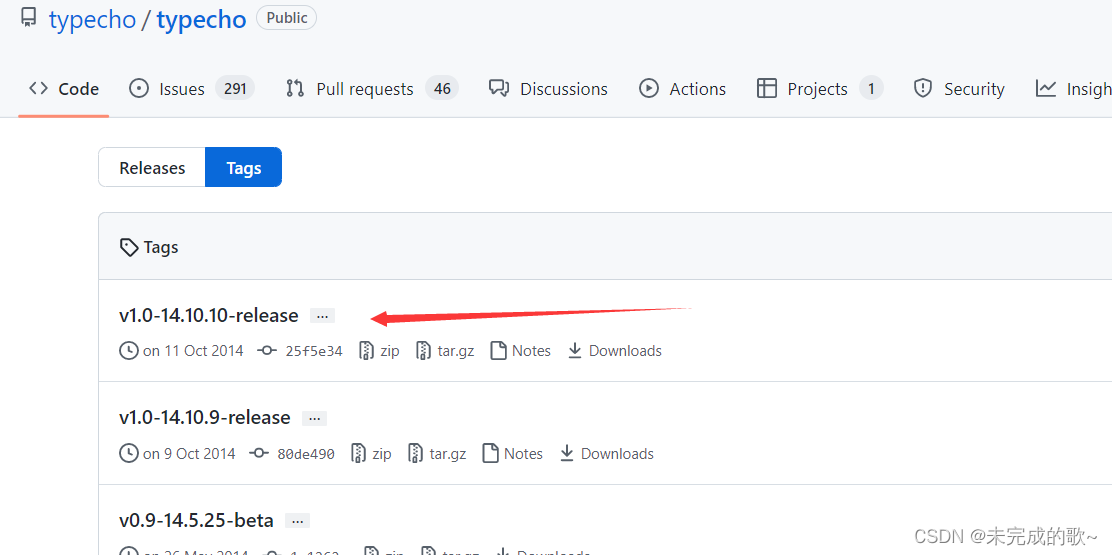Click the 291 issues counter badge
Image resolution: width=1112 pixels, height=555 pixels.
tap(235, 89)
